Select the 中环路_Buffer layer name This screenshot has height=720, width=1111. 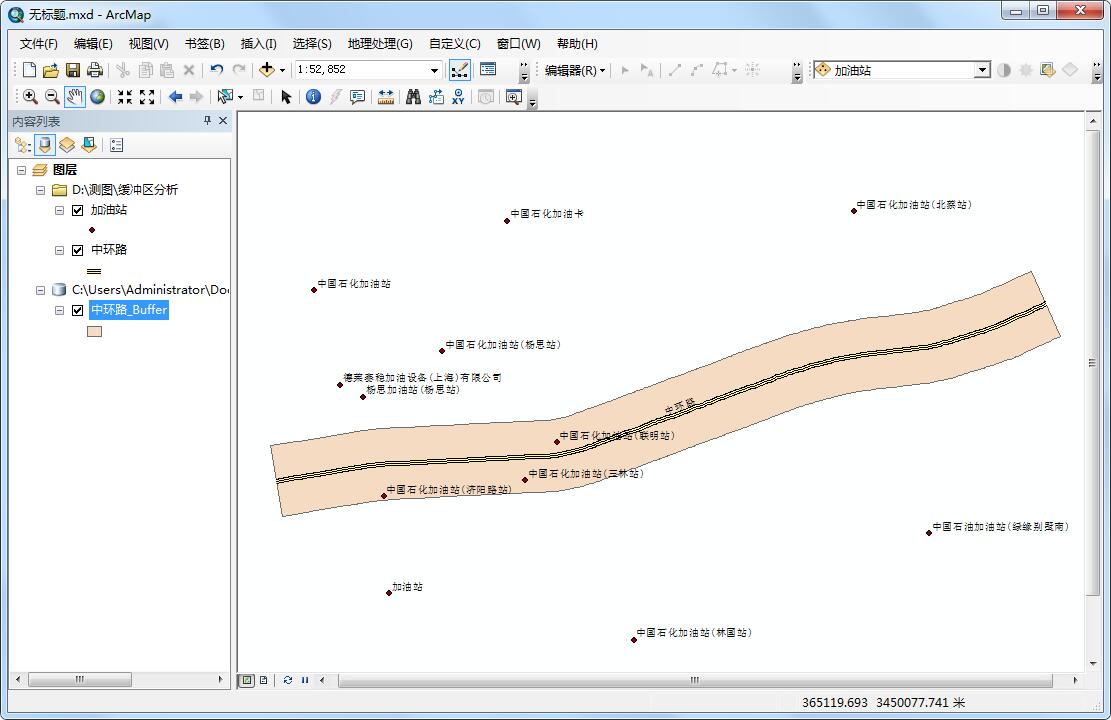[129, 310]
